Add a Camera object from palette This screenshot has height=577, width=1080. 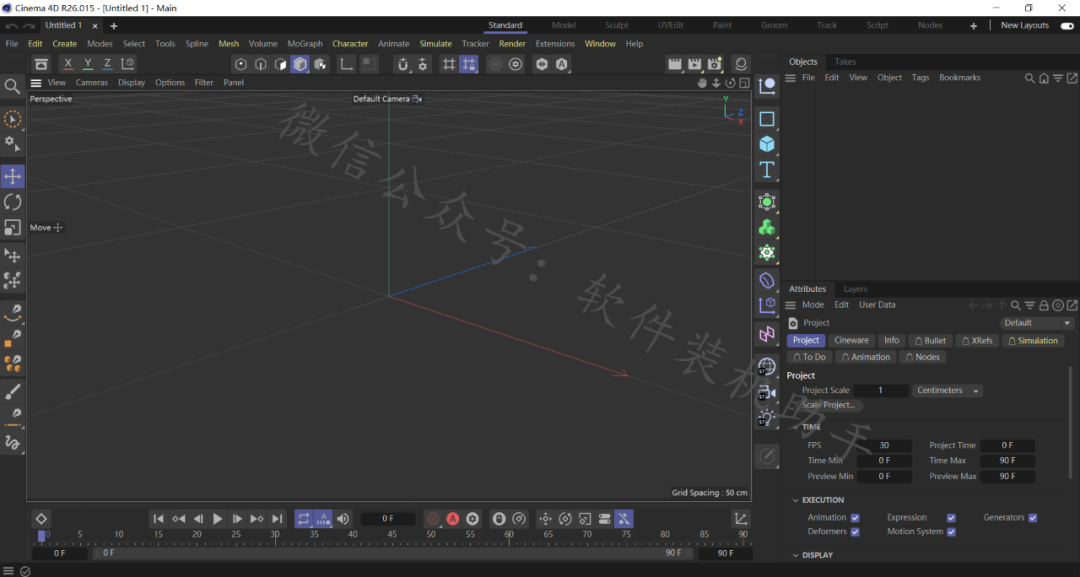[x=767, y=392]
